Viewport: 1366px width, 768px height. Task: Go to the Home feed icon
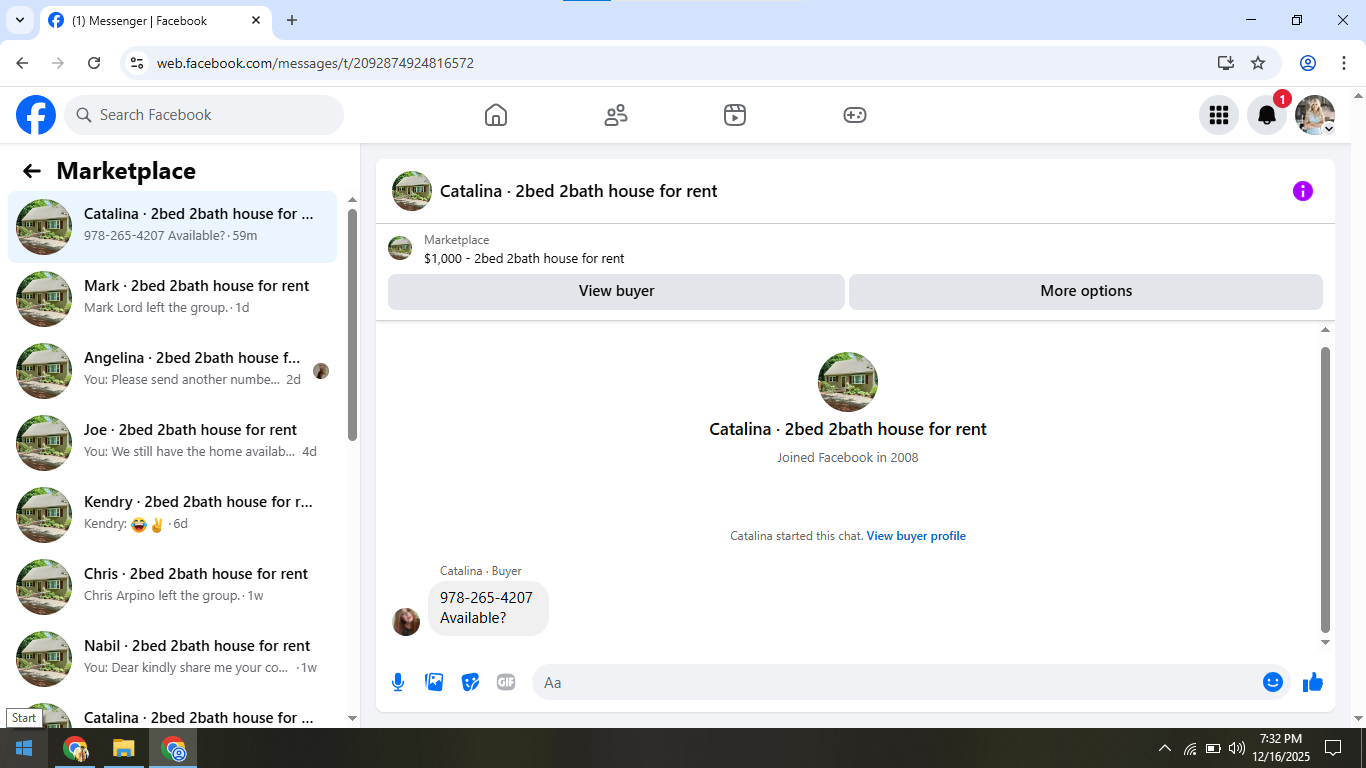pyautogui.click(x=496, y=115)
